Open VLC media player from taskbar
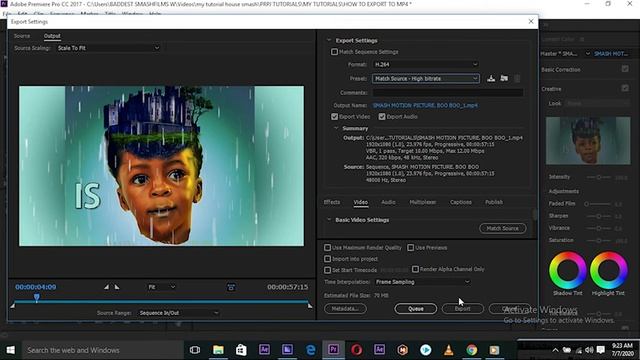Viewport: 640px width, 360px height. pos(449,350)
